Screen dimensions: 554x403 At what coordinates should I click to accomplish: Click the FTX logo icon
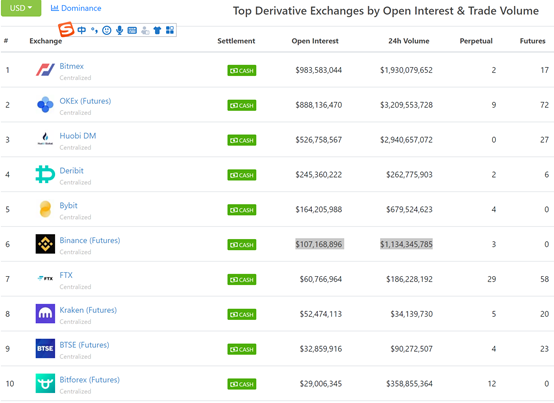45,278
